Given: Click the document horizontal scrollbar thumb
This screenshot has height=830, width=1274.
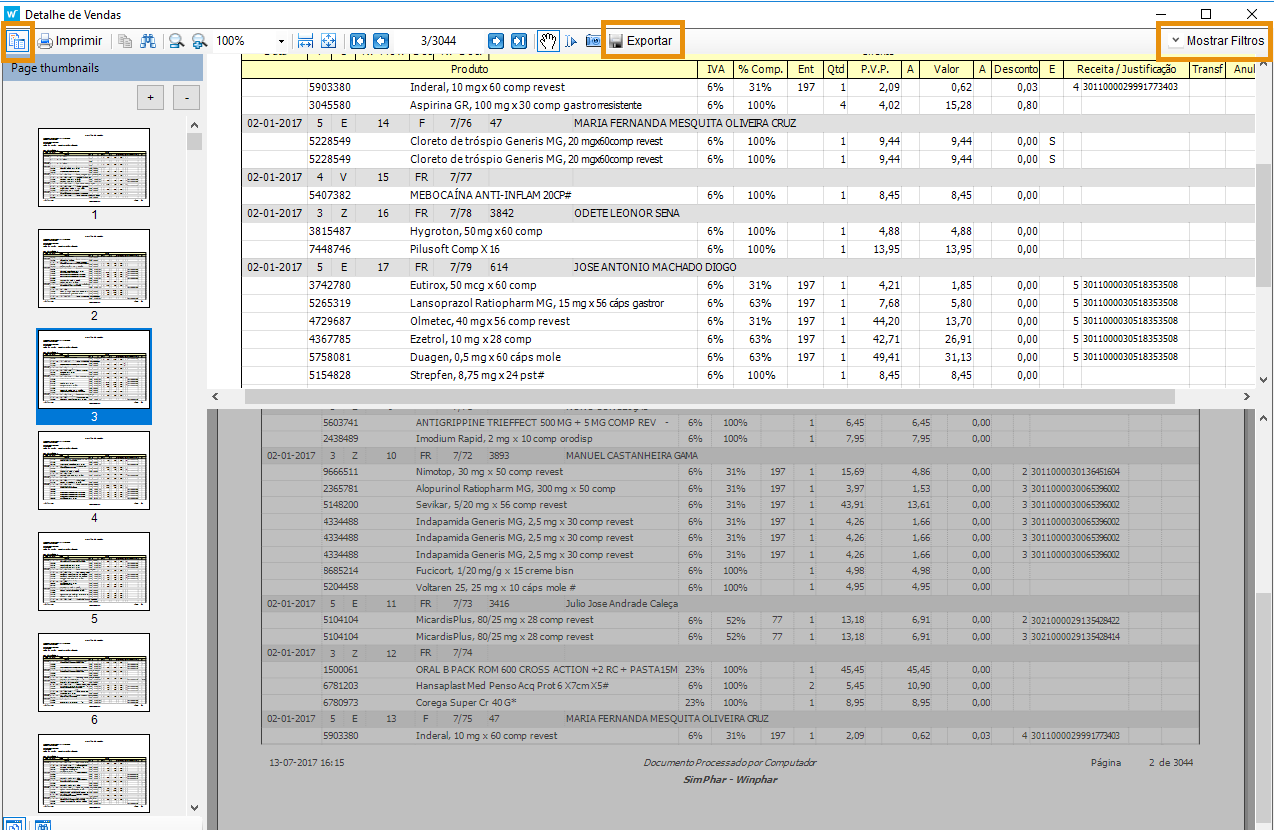Looking at the screenshot, I should [x=709, y=397].
